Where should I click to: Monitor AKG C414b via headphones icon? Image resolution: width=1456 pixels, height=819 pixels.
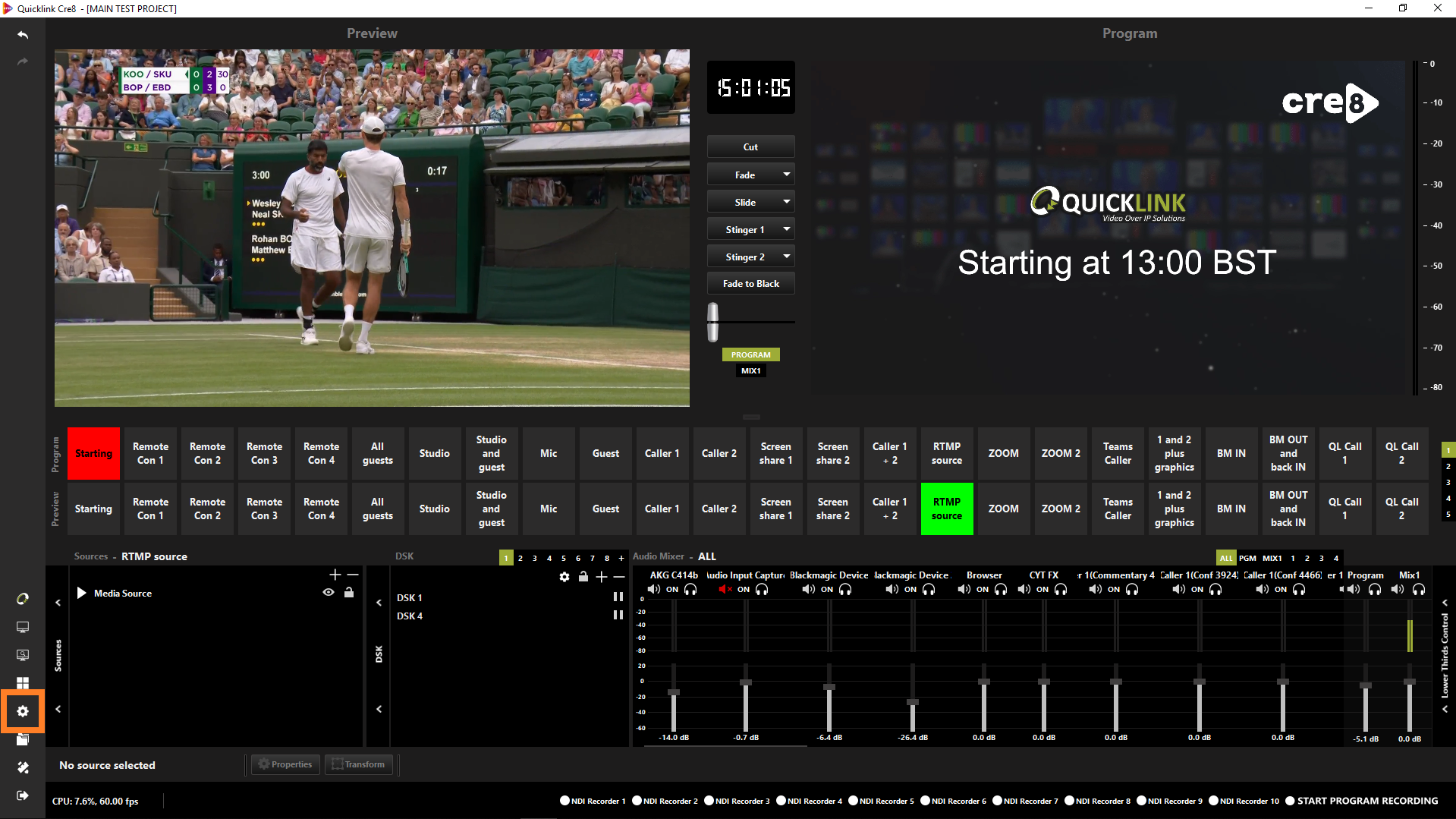click(690, 589)
